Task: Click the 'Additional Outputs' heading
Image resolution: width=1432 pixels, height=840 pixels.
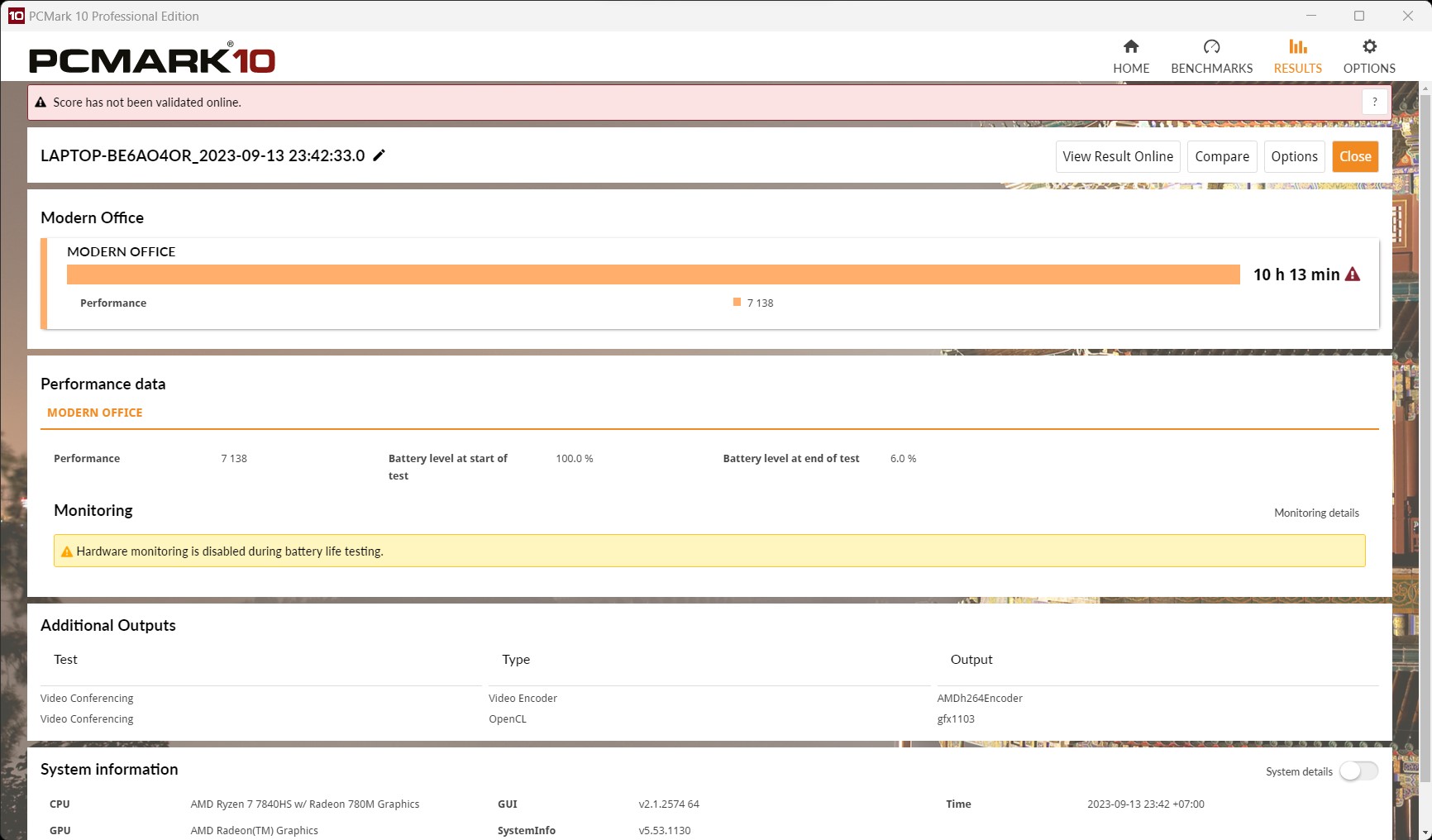Action: coord(108,625)
